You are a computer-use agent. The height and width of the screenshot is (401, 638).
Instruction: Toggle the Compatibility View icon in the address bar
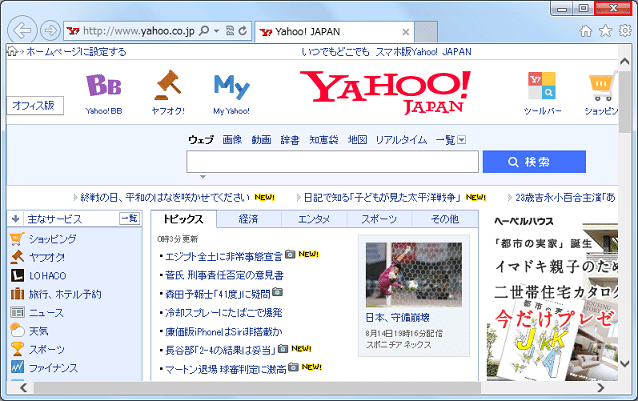230,31
